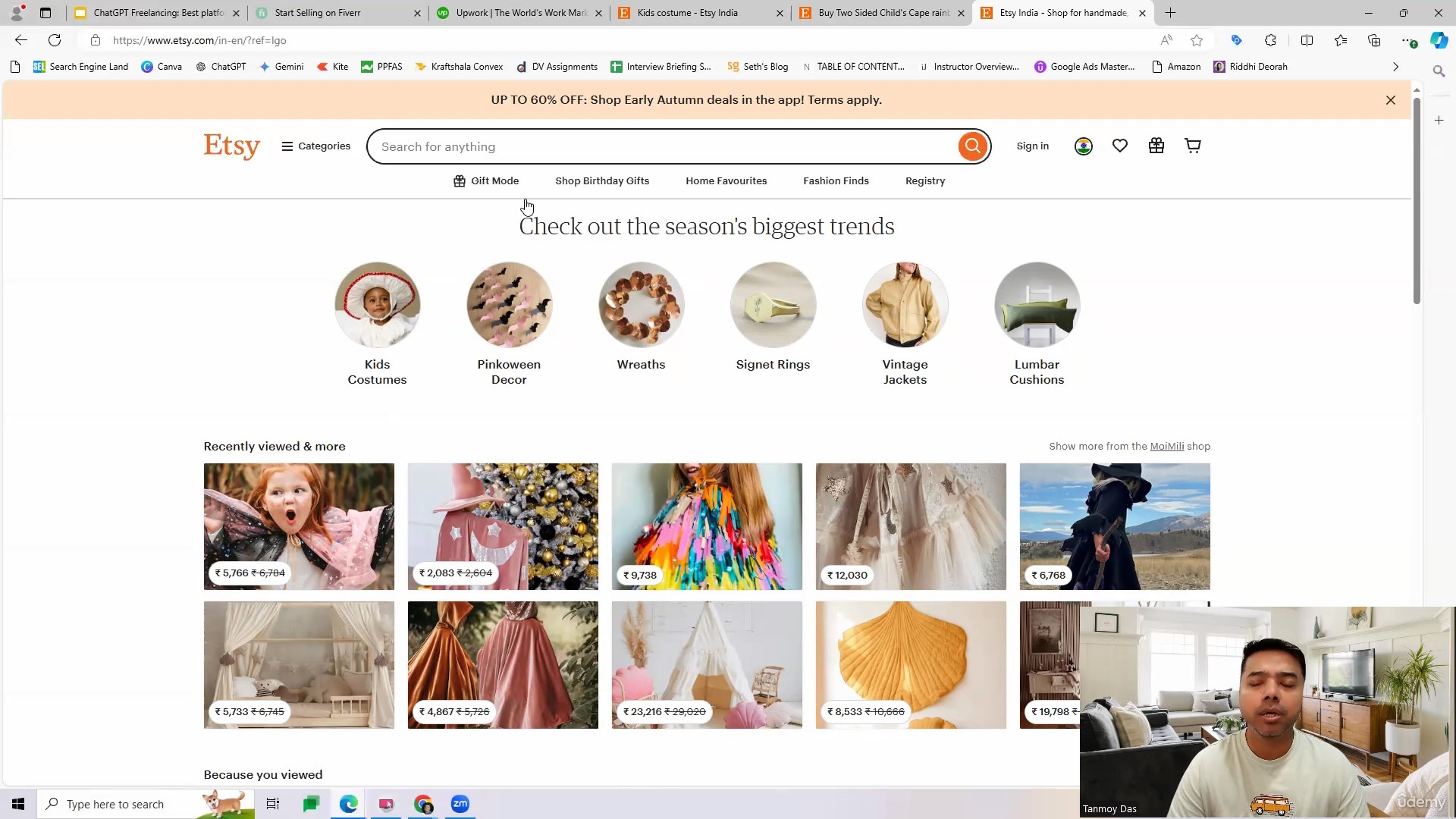Open the MoiMili shop link
Image resolution: width=1456 pixels, height=819 pixels.
1166,447
